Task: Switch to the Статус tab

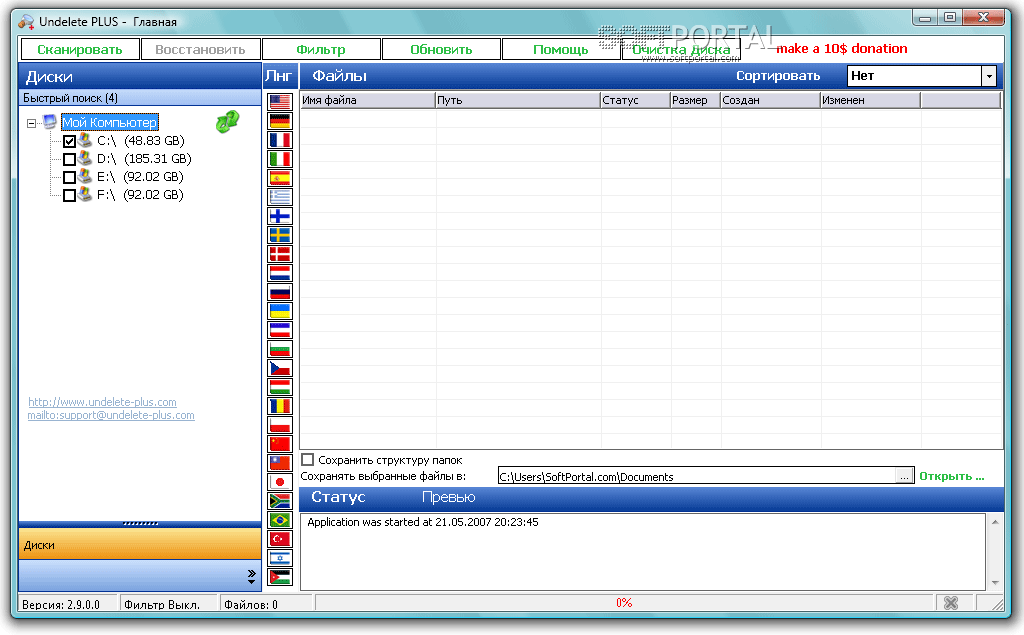Action: click(x=338, y=497)
